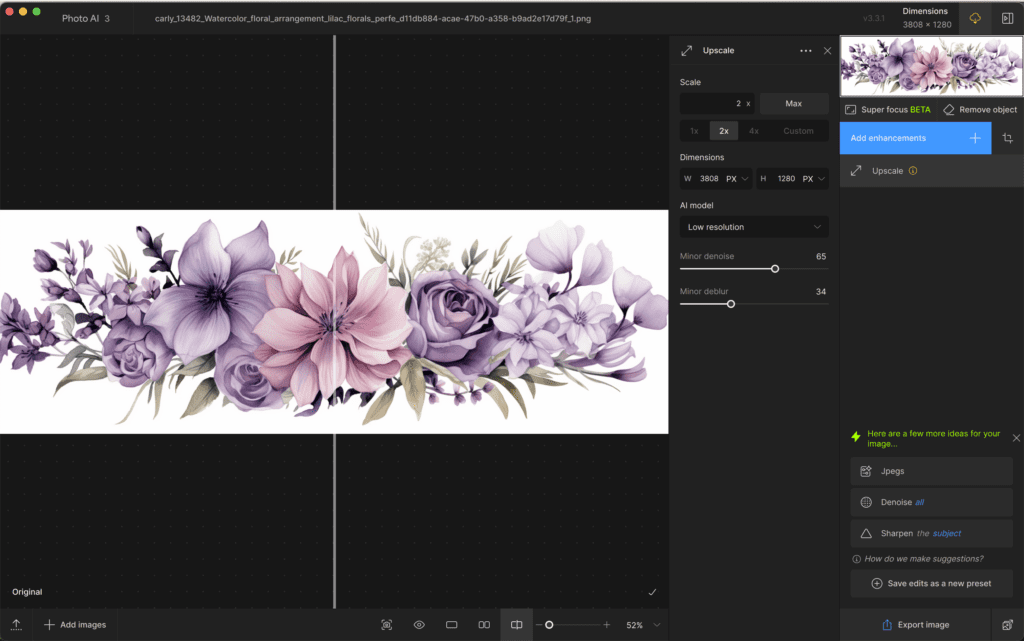Collapse the right sidebar panel icon
Viewport: 1024px width, 641px height.
click(x=1007, y=18)
